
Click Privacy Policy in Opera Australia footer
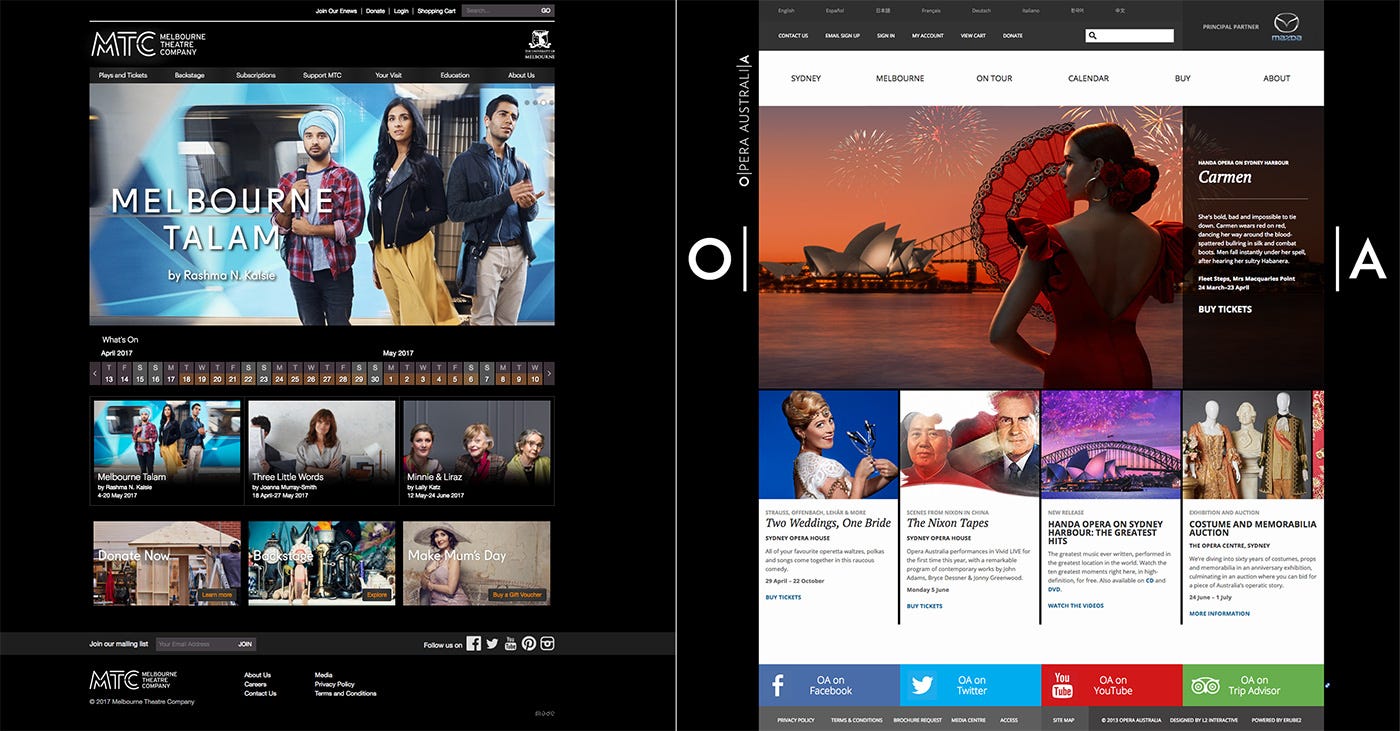pos(796,720)
